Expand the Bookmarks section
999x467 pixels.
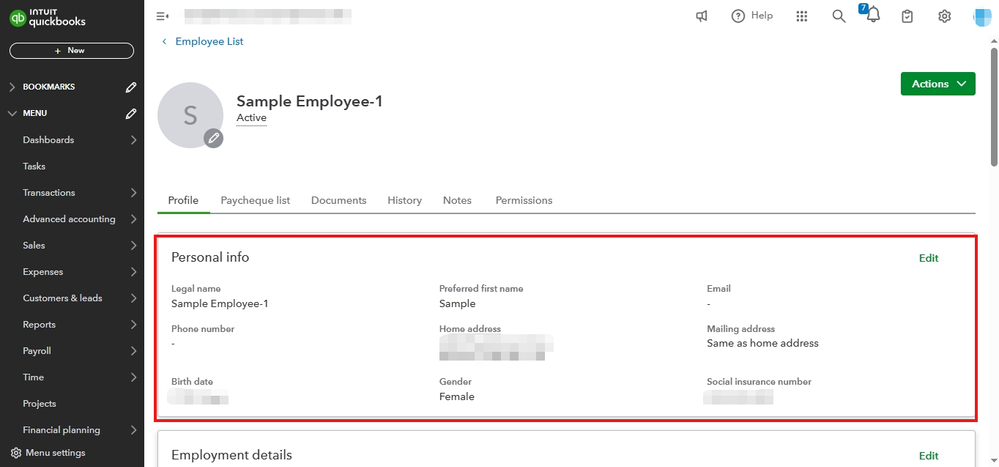12,87
